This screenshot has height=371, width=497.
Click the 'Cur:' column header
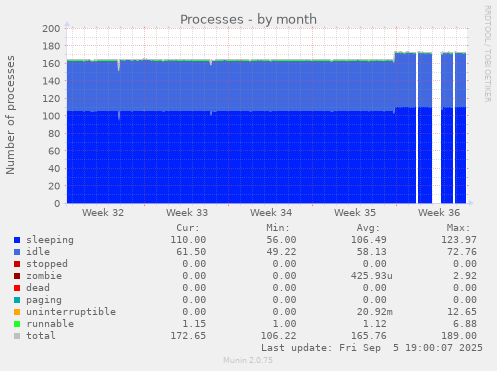[188, 228]
